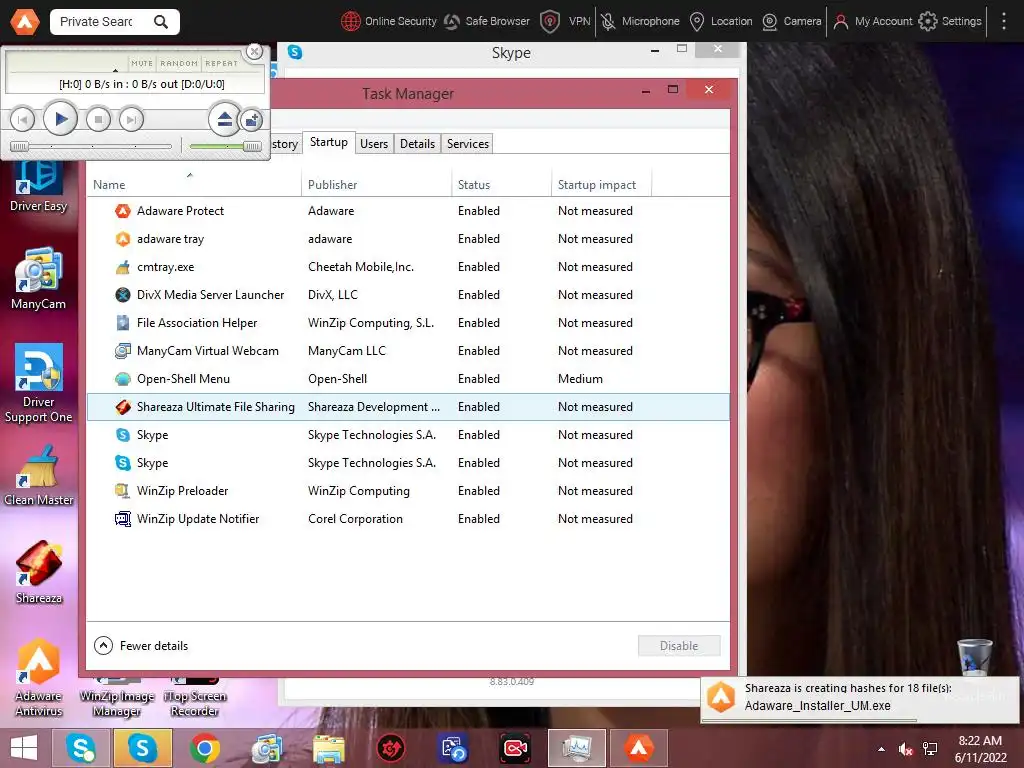Select the Open-Shell Menu row
Viewport: 1024px width, 768px height.
click(x=408, y=379)
